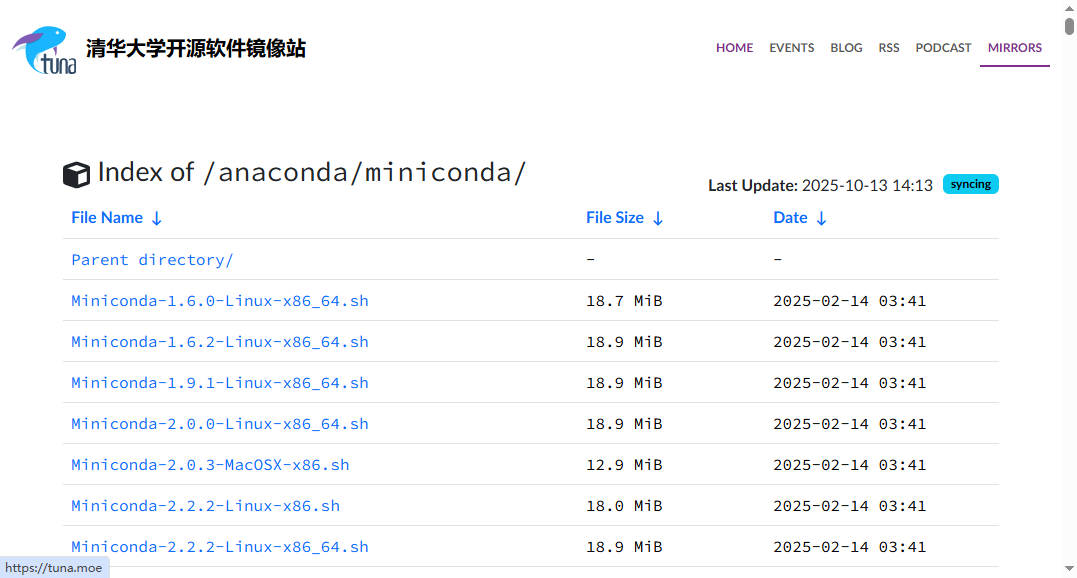Download Miniconda-1.6.0-Linux-x86_64.sh
The image size is (1077, 578).
tap(220, 301)
